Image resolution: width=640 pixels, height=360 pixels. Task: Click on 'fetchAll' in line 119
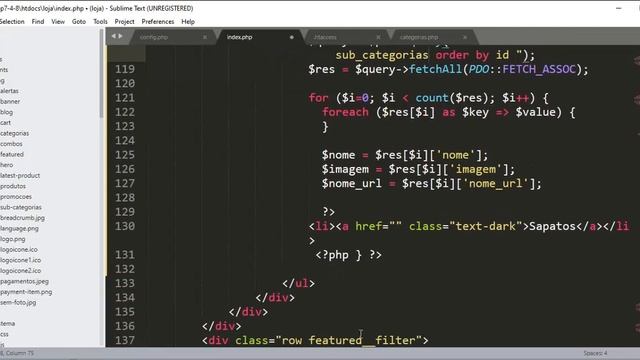point(436,69)
